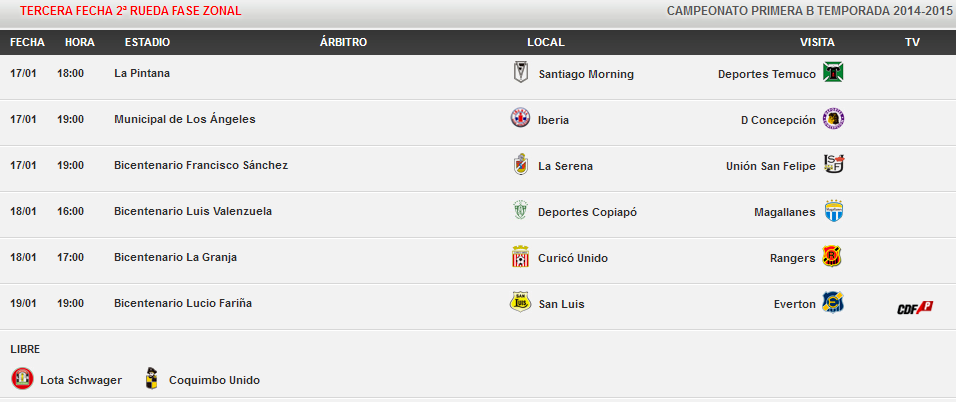Viewport: 956px width, 402px height.
Task: Click the Curicó Unido crest icon
Action: point(519,257)
